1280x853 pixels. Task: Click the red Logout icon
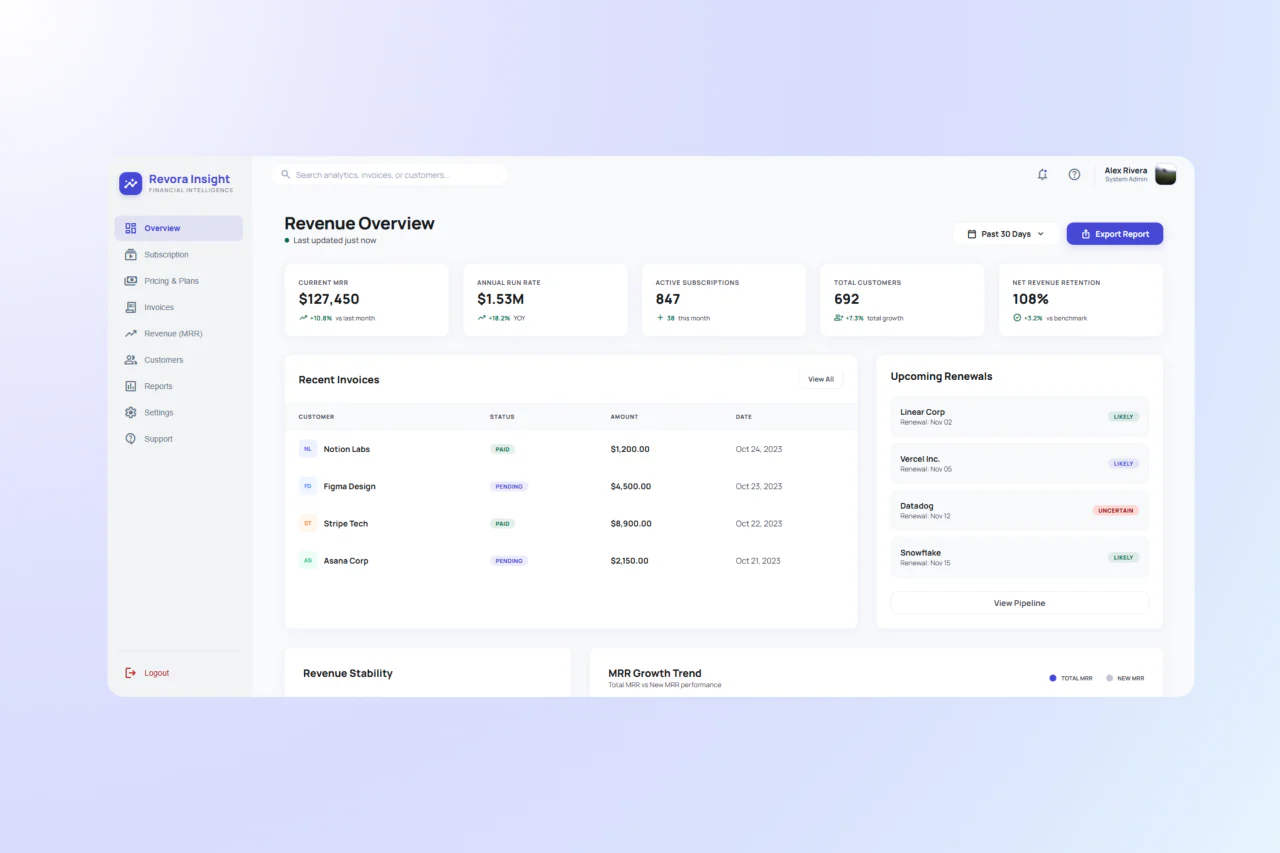131,673
